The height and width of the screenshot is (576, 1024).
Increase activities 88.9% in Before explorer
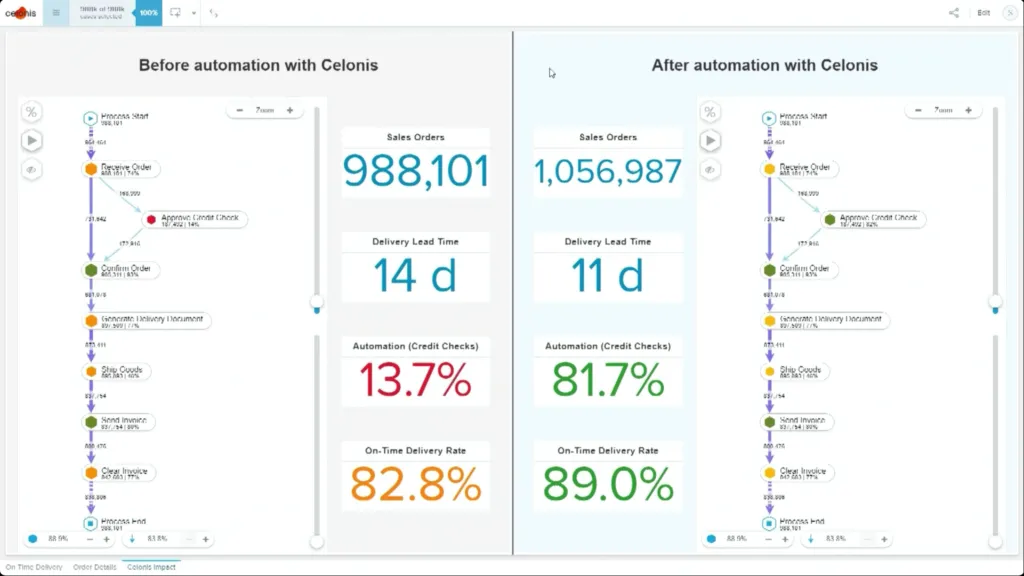106,539
